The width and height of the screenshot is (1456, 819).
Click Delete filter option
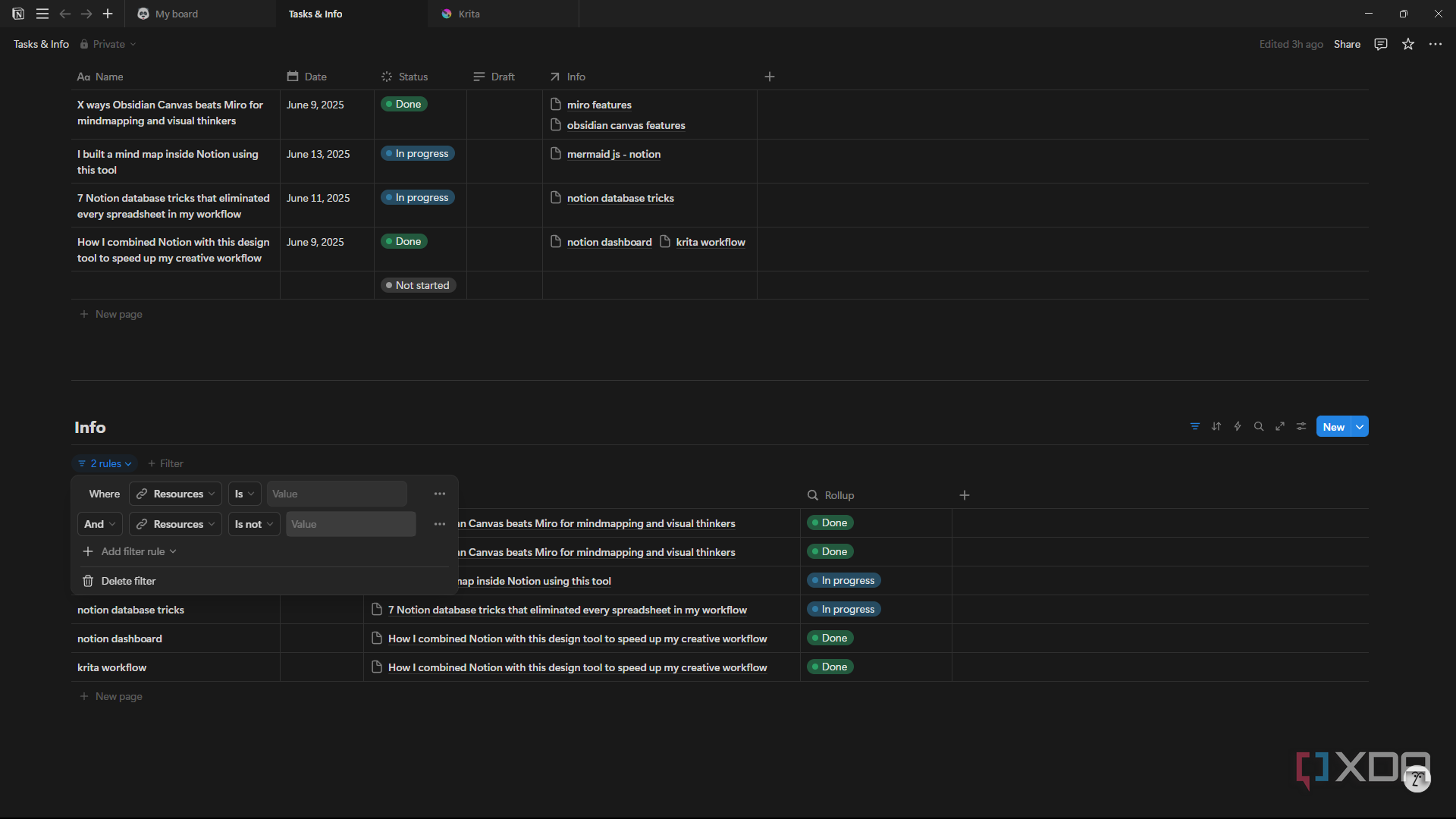click(x=128, y=581)
